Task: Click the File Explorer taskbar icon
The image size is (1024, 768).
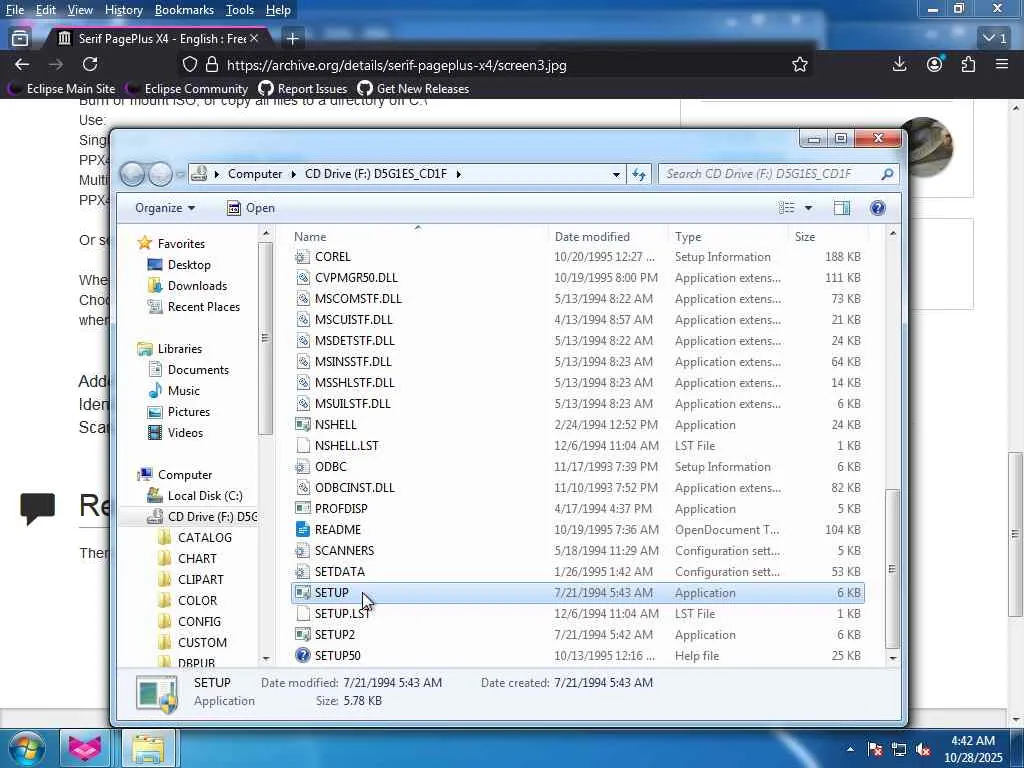Action: (x=148, y=748)
